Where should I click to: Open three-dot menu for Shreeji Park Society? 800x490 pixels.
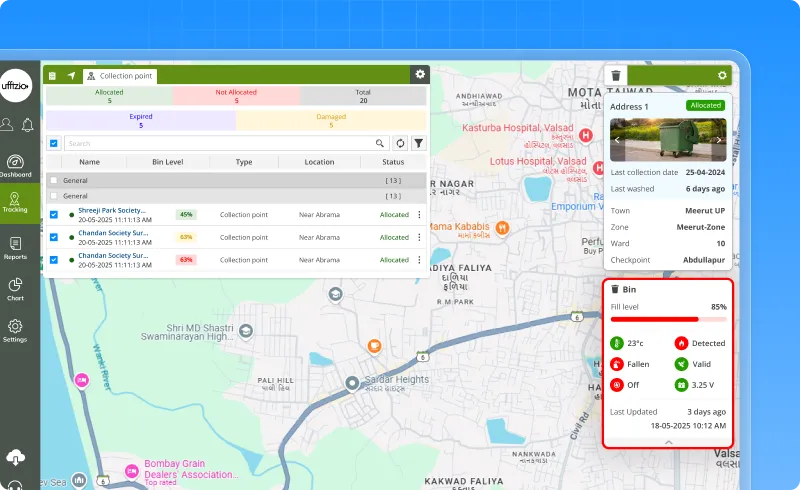click(x=419, y=214)
